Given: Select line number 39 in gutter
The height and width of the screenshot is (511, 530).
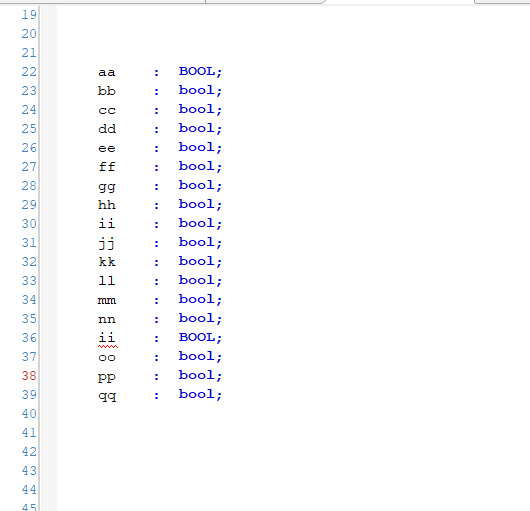Looking at the screenshot, I should [29, 394].
